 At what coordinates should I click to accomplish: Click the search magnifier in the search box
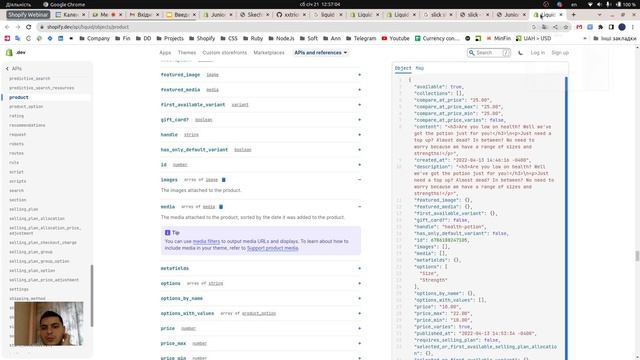(472, 53)
